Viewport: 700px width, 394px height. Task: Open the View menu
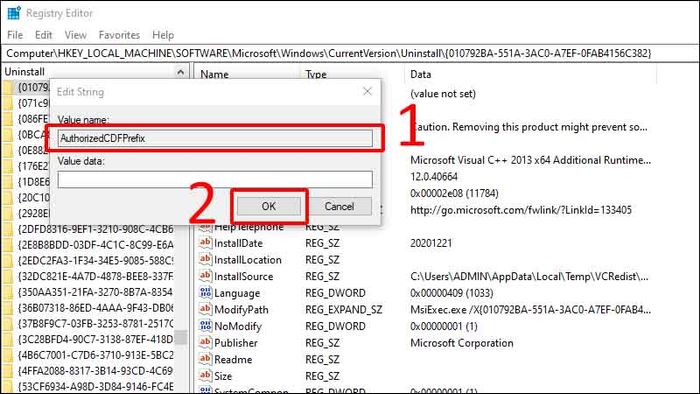click(75, 35)
